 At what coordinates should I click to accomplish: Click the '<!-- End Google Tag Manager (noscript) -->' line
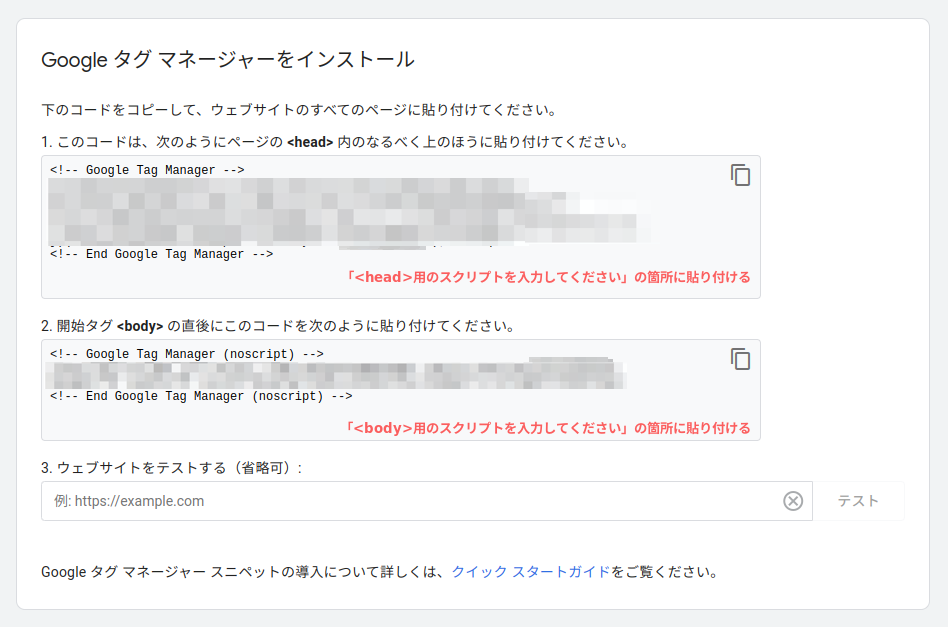tap(201, 396)
